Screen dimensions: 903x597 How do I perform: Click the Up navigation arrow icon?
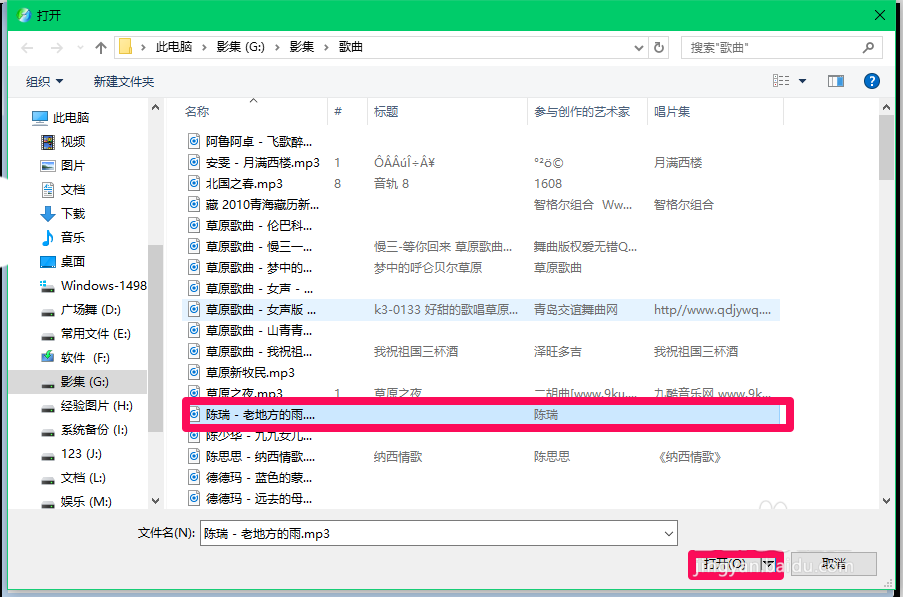click(100, 46)
